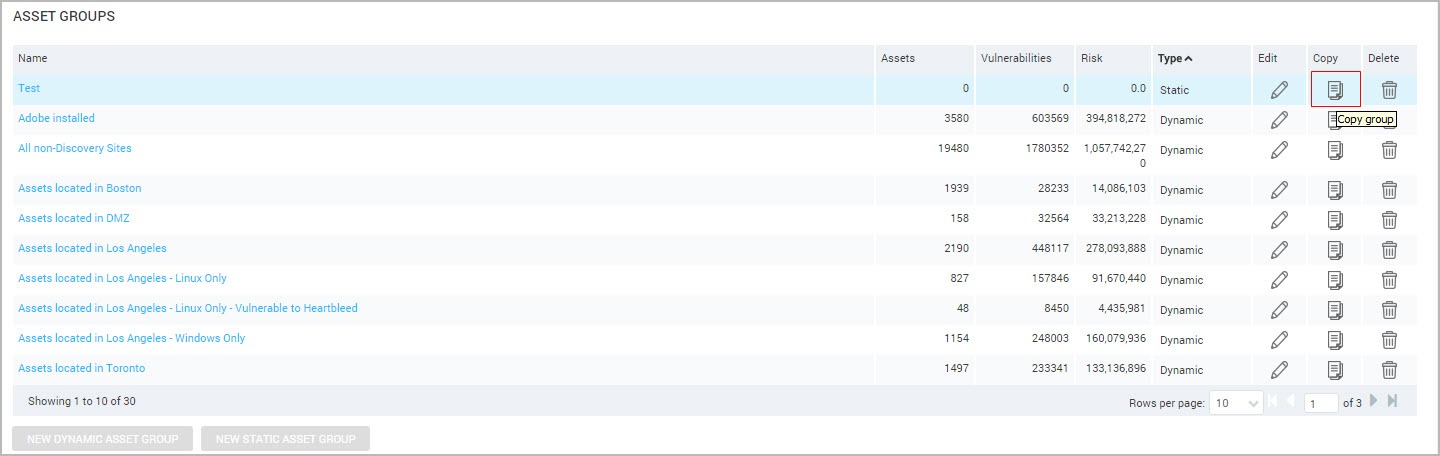Copy the Vulnerable to Heartbleed group
Image resolution: width=1440 pixels, height=456 pixels.
[x=1335, y=310]
